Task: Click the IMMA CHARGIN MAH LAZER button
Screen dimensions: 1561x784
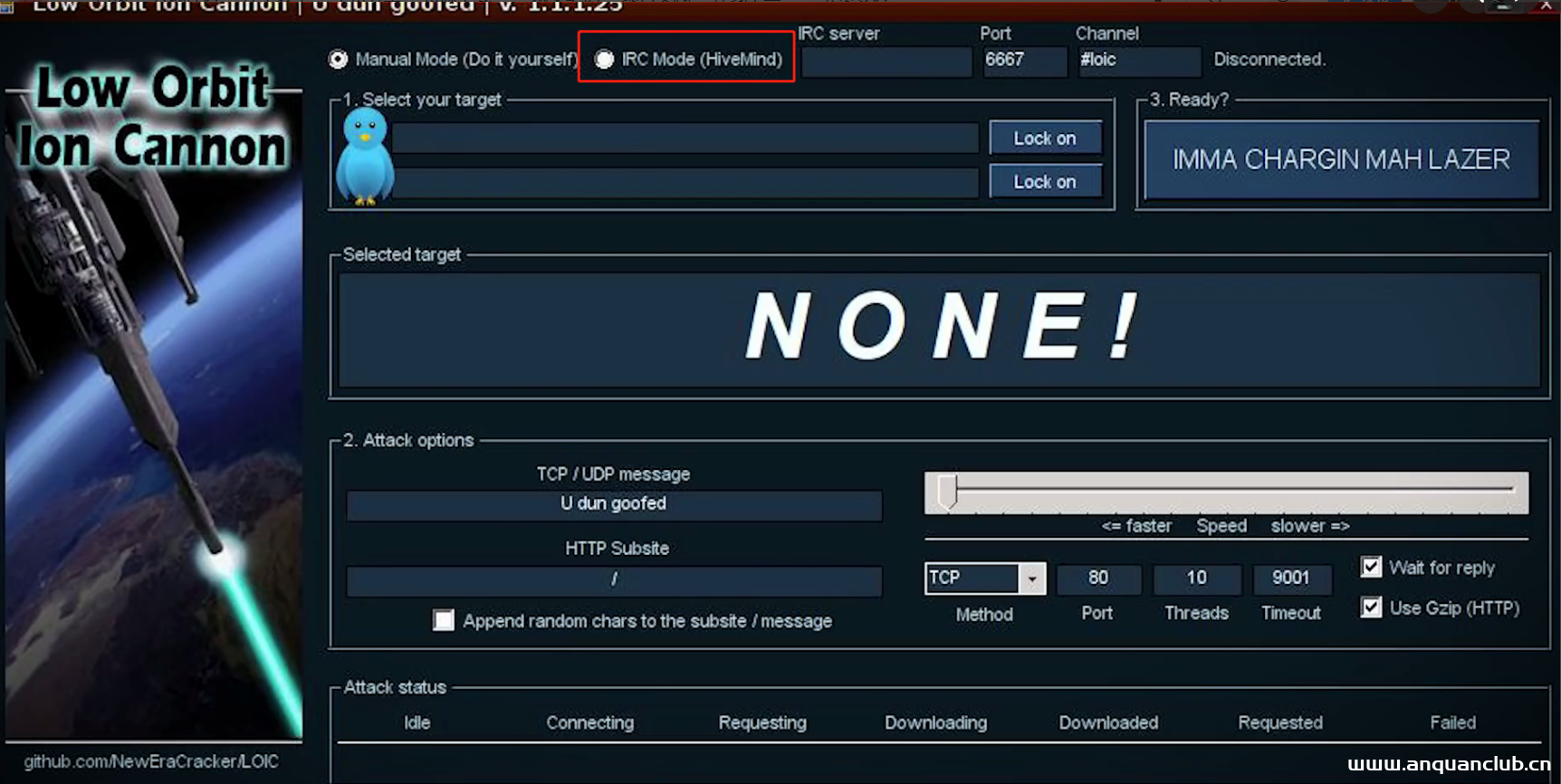Action: (x=1341, y=160)
